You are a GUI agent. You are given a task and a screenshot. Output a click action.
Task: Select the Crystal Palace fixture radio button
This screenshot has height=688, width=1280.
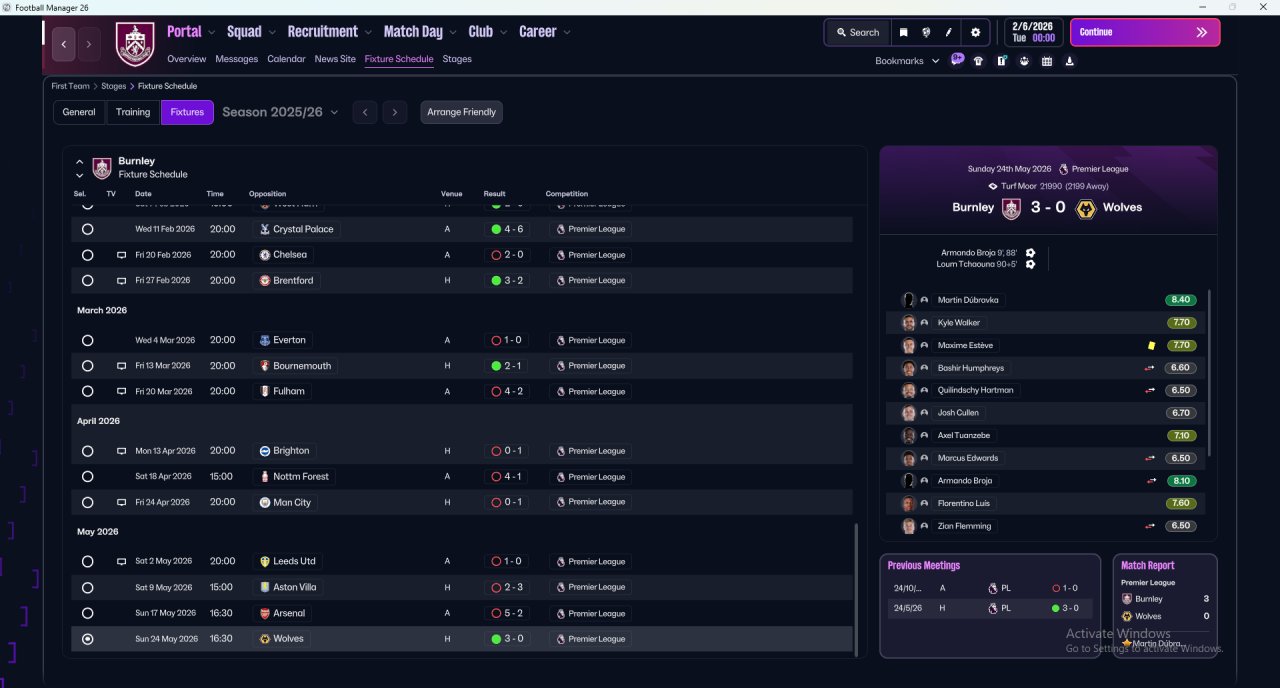tap(88, 229)
